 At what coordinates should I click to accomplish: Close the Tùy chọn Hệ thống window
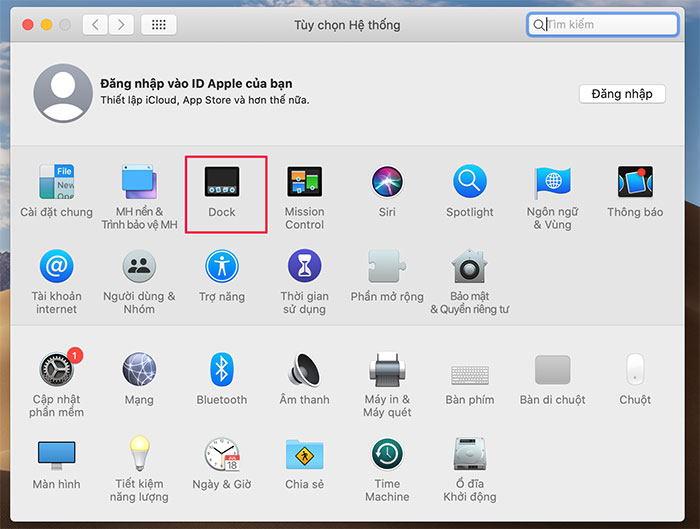pos(28,25)
